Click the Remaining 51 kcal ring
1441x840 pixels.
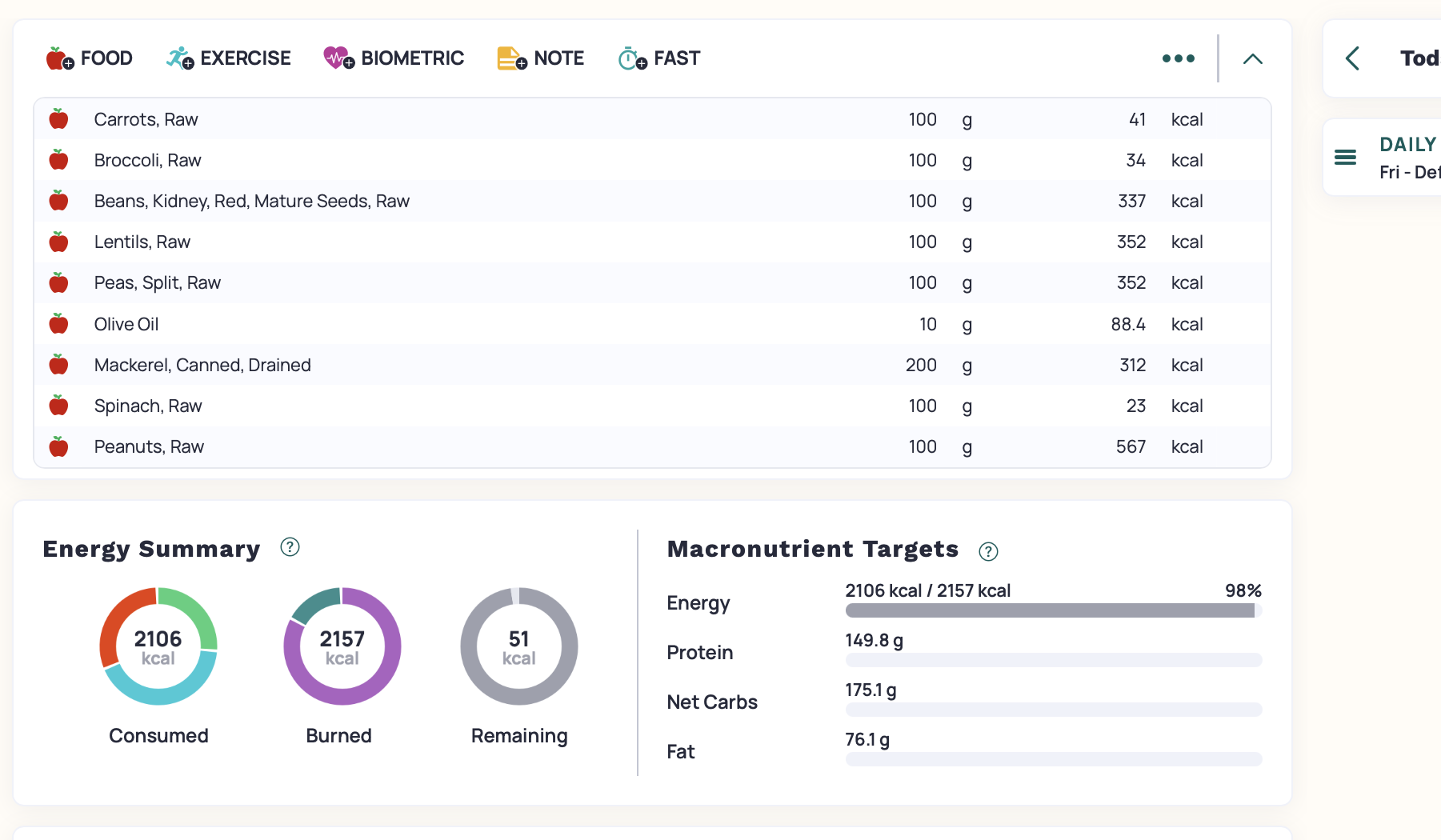pos(519,646)
